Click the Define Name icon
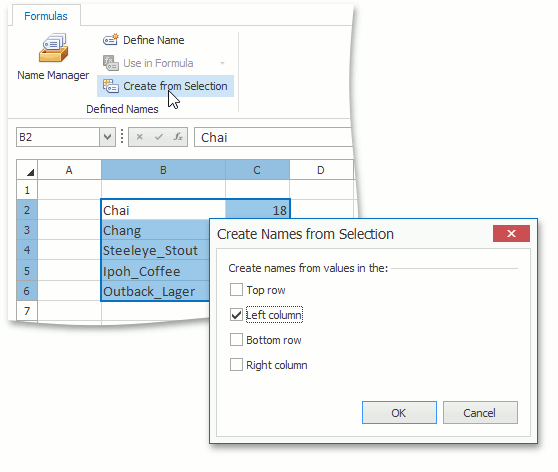 [110, 40]
